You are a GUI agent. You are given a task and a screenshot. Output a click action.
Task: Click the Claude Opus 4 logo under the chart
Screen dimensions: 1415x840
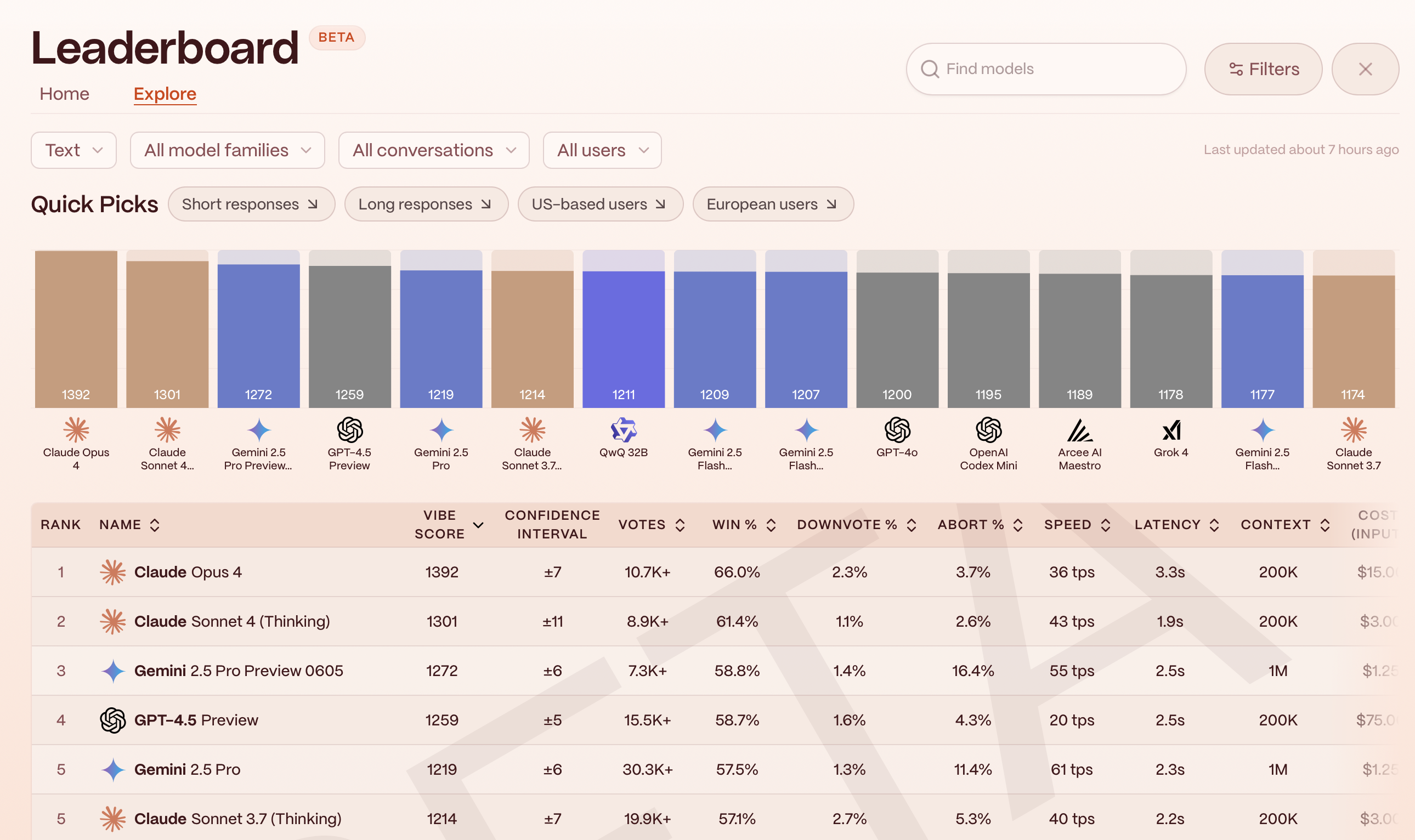[x=76, y=430]
